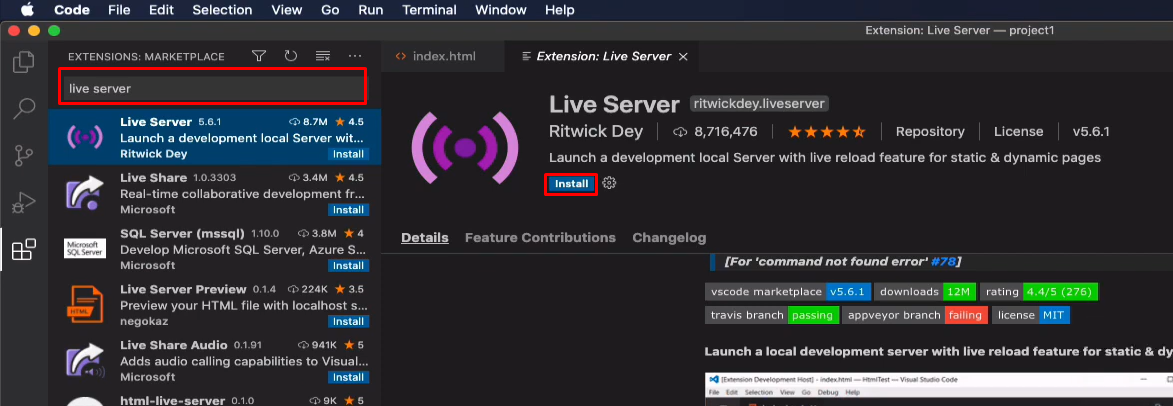This screenshot has height=406, width=1173.
Task: Switch to the Details tab
Action: 425,238
